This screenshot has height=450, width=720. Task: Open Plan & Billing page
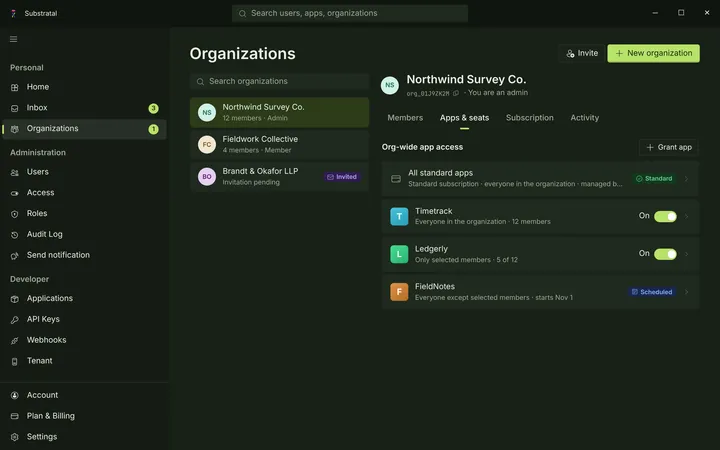point(84,416)
